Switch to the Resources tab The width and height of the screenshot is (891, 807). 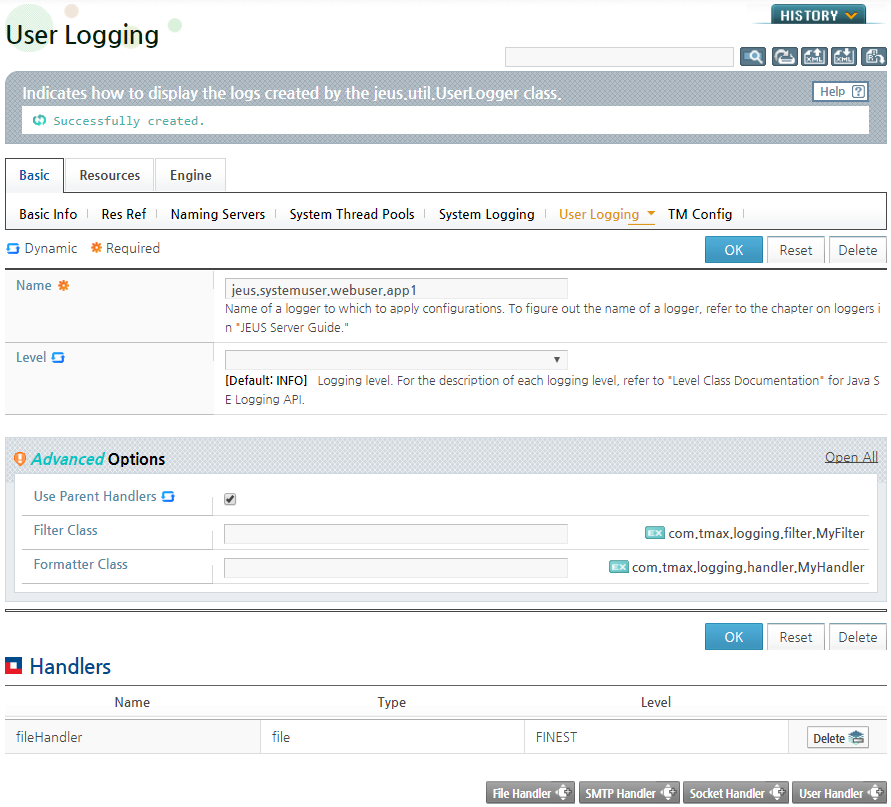point(110,175)
